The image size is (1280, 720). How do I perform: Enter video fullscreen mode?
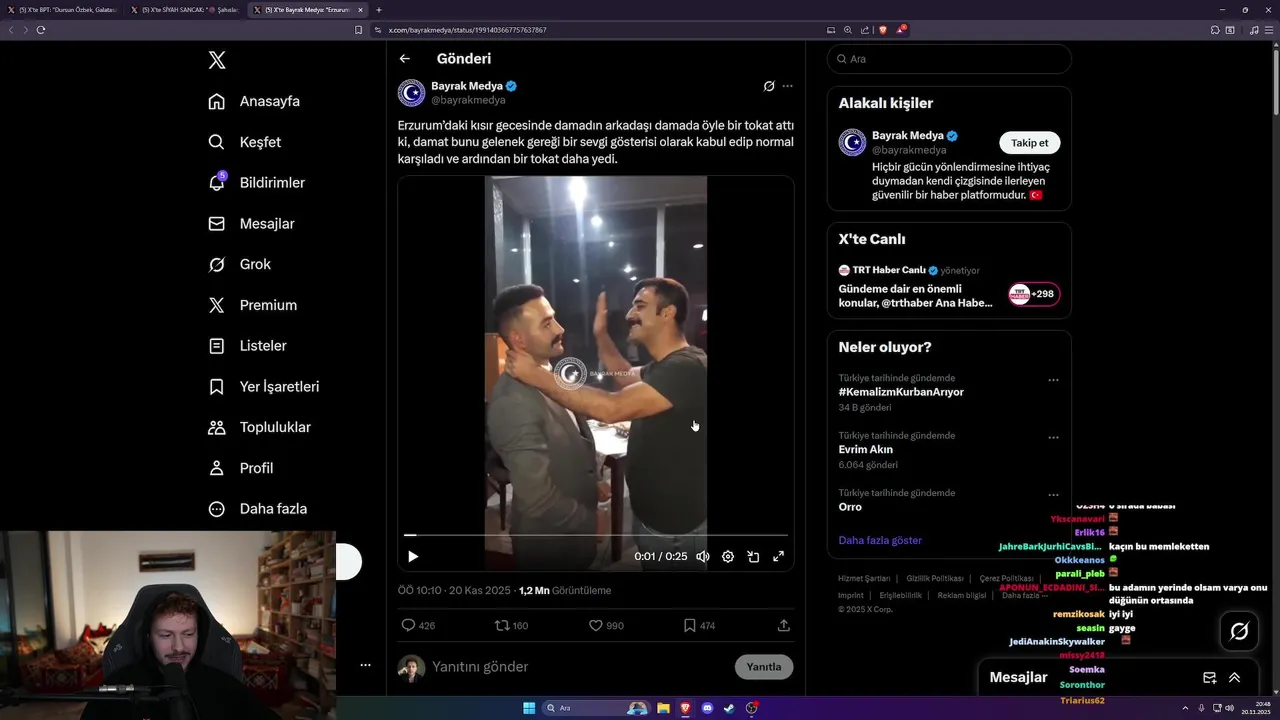[x=779, y=557]
